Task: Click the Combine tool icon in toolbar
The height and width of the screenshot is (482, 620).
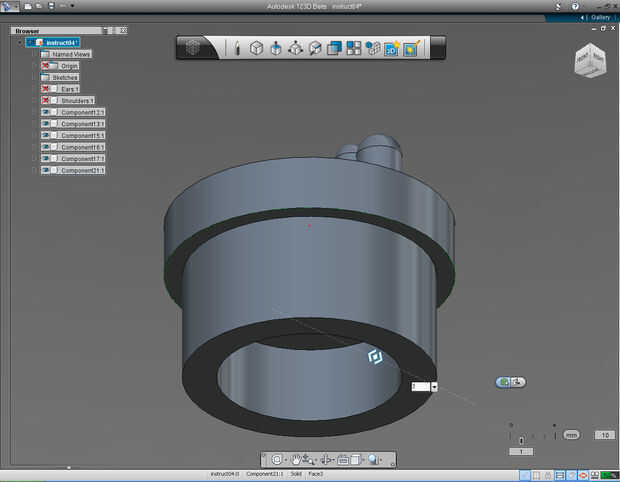Action: (x=334, y=47)
